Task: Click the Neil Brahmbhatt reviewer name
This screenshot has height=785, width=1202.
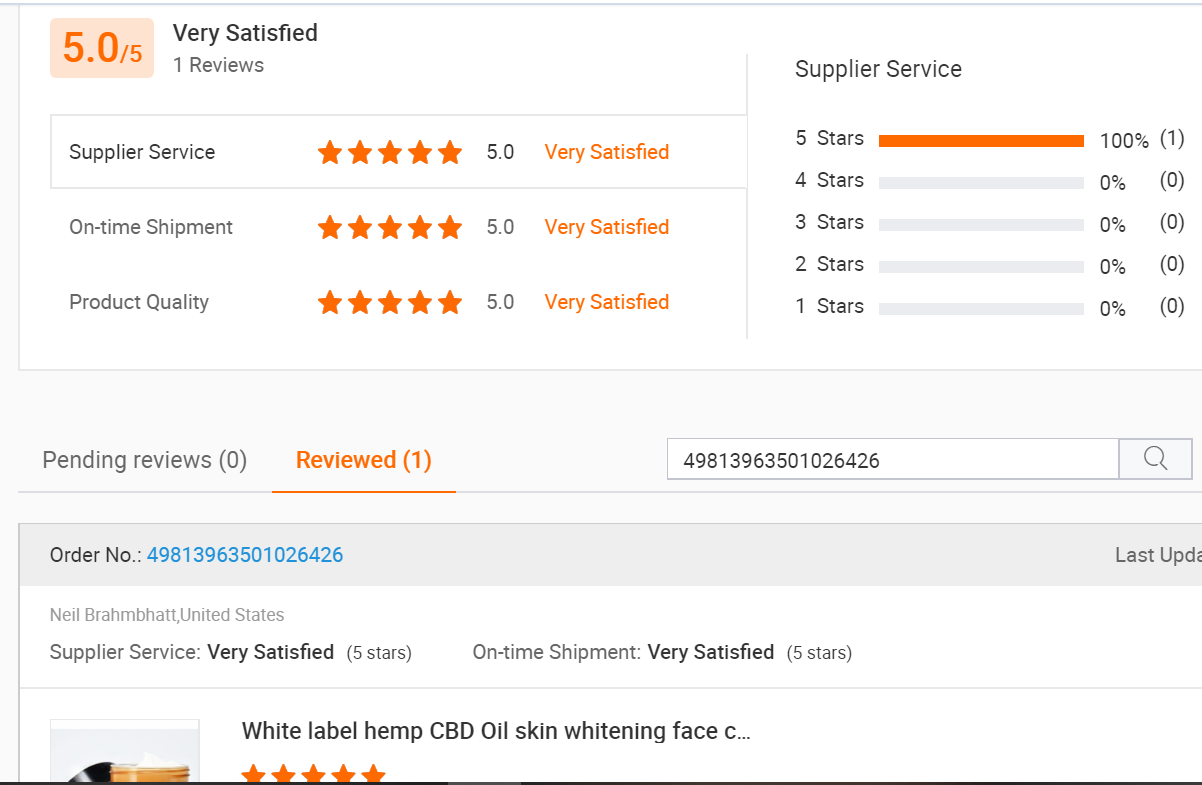Action: point(113,615)
